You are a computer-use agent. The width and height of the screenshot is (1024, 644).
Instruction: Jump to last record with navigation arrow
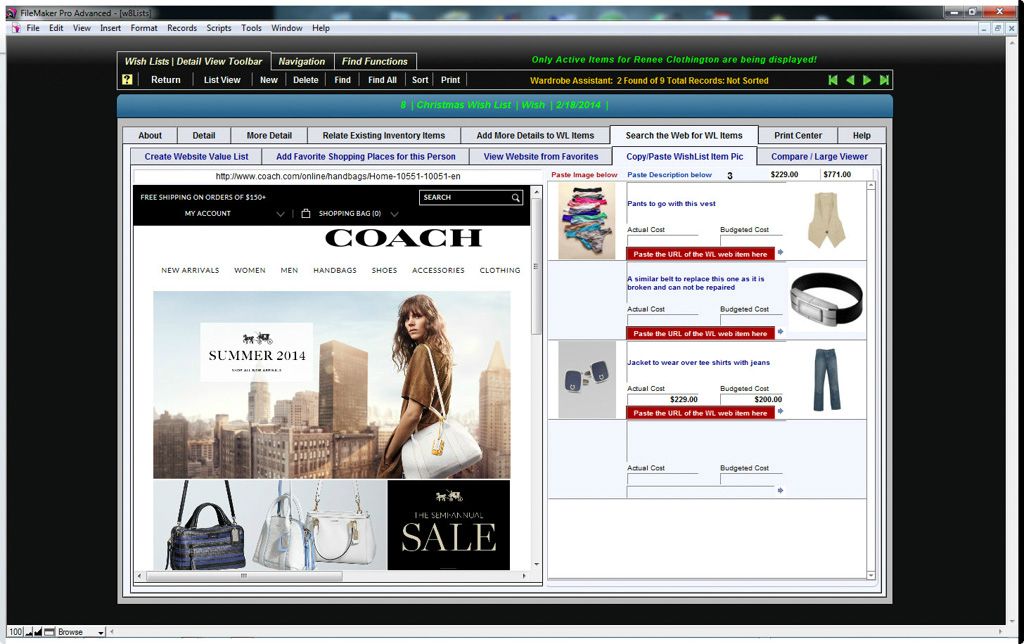click(x=884, y=80)
